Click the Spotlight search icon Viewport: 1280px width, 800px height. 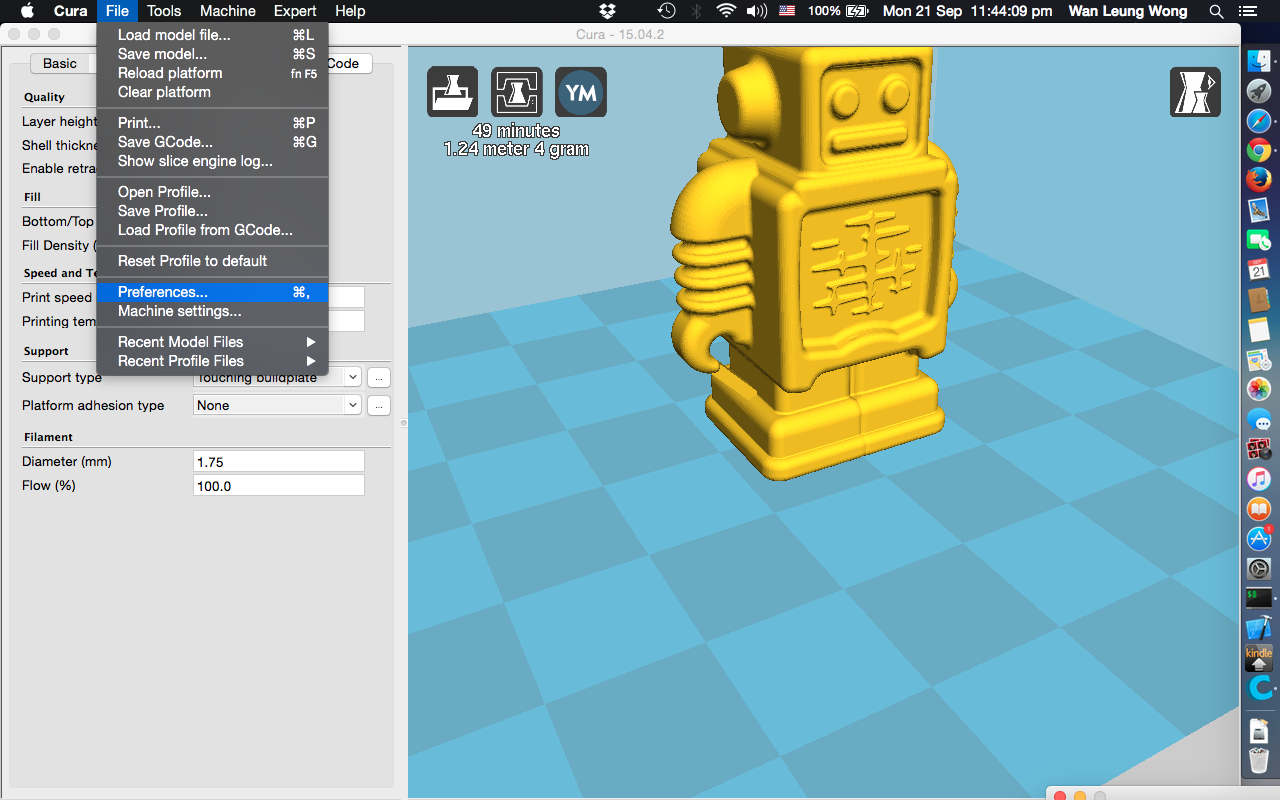1216,11
